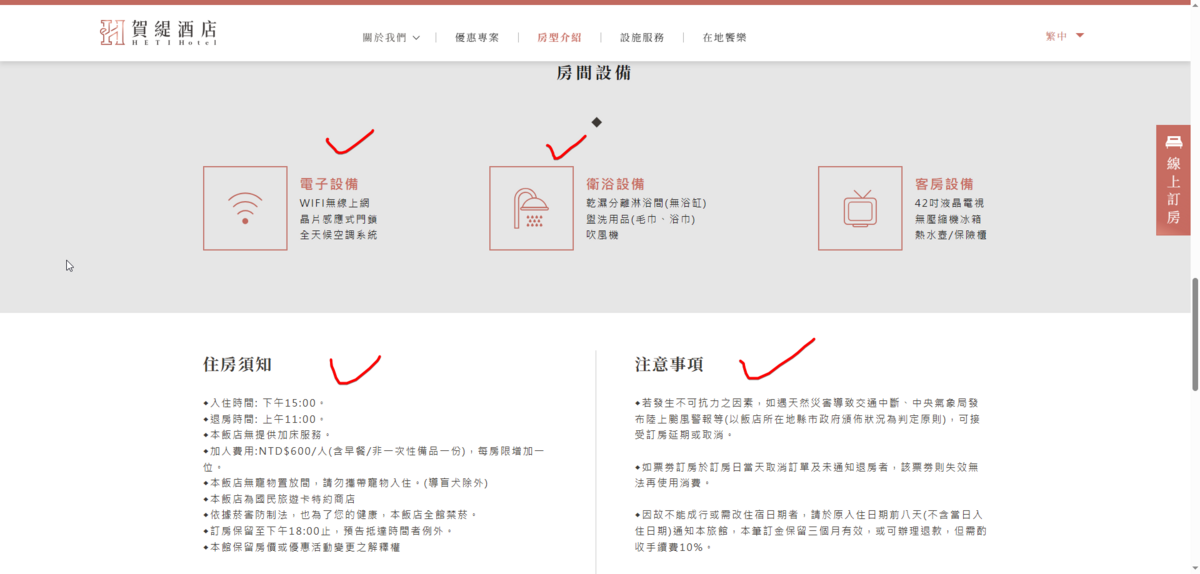Open the 設施服務 menu item

[x=642, y=38]
